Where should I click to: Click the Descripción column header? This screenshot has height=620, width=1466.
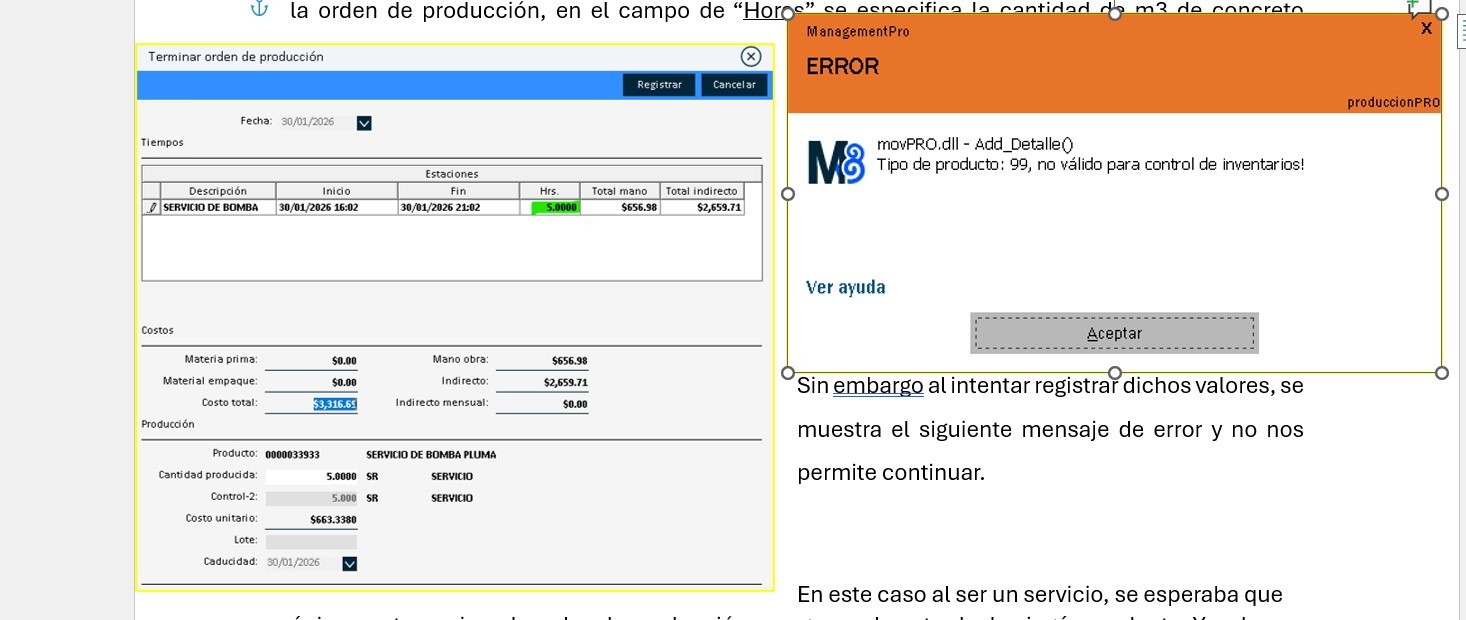click(x=217, y=191)
